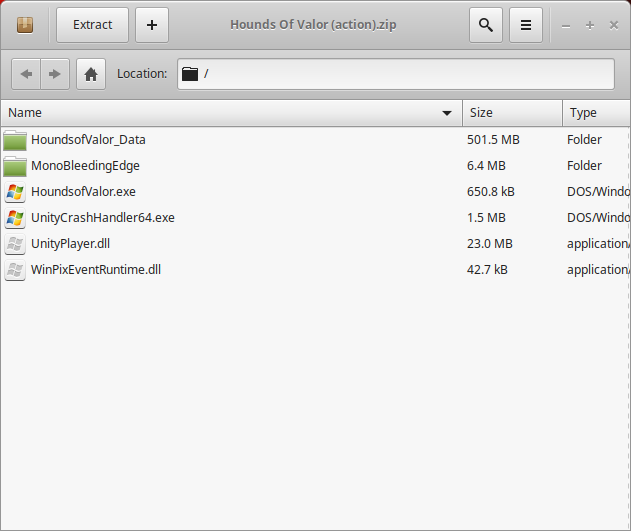Select the MonoBleedingEdge folder name

point(85,166)
